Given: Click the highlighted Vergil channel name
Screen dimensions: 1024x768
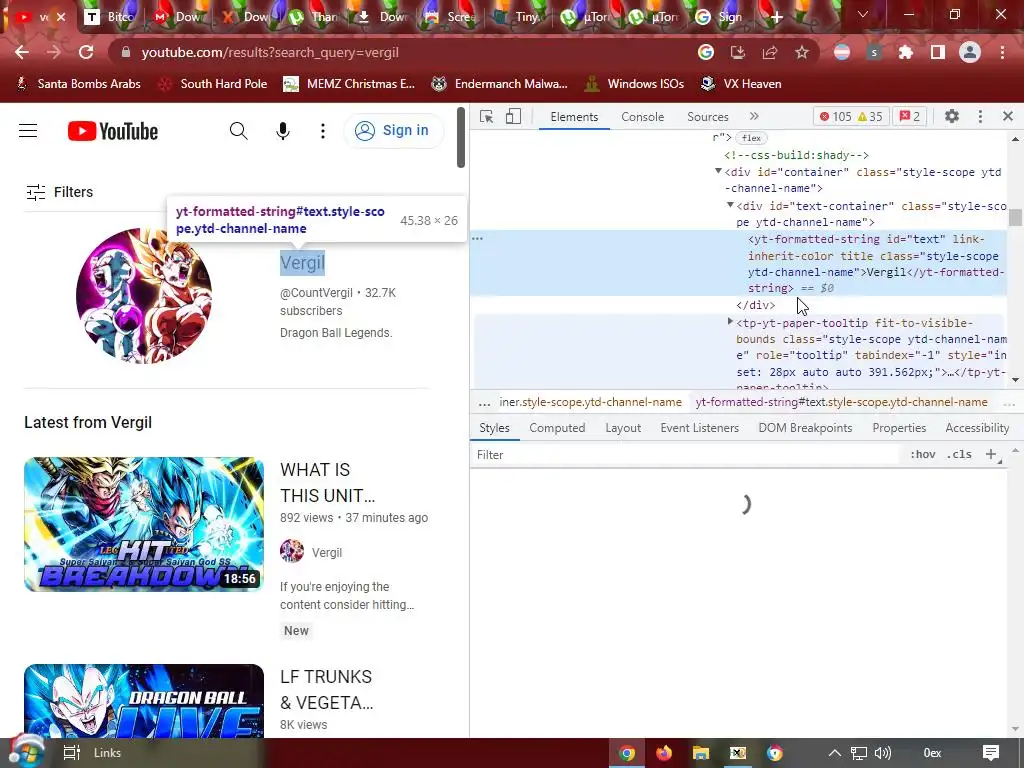Looking at the screenshot, I should click(302, 263).
